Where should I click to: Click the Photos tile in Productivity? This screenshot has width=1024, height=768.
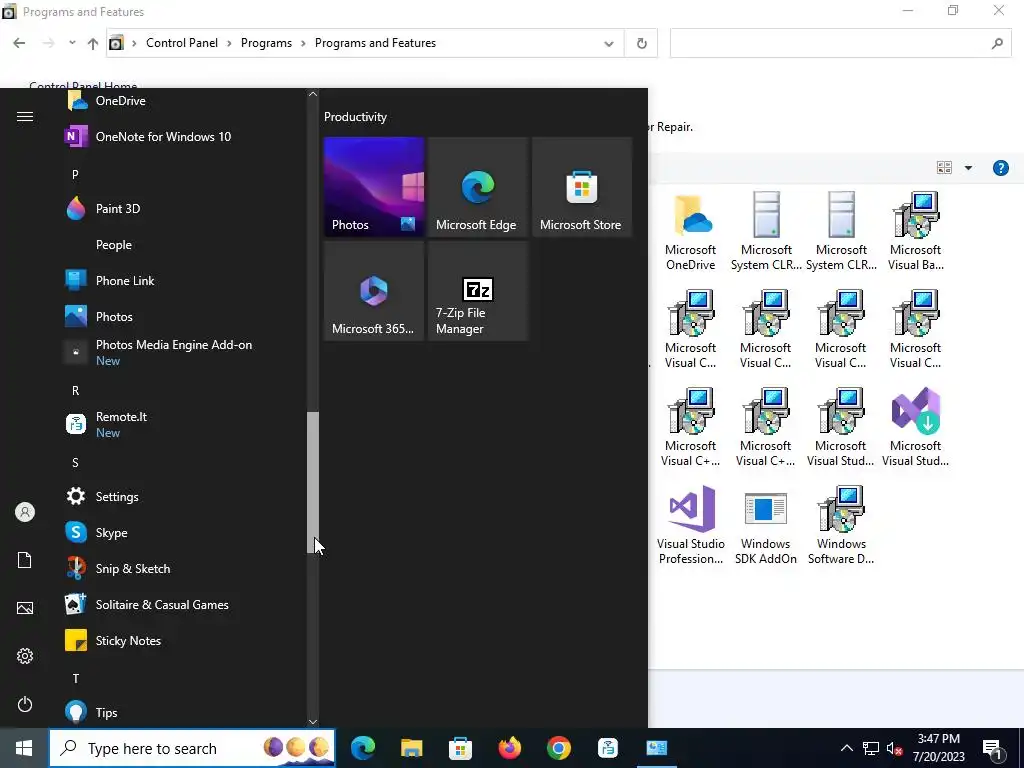point(374,187)
